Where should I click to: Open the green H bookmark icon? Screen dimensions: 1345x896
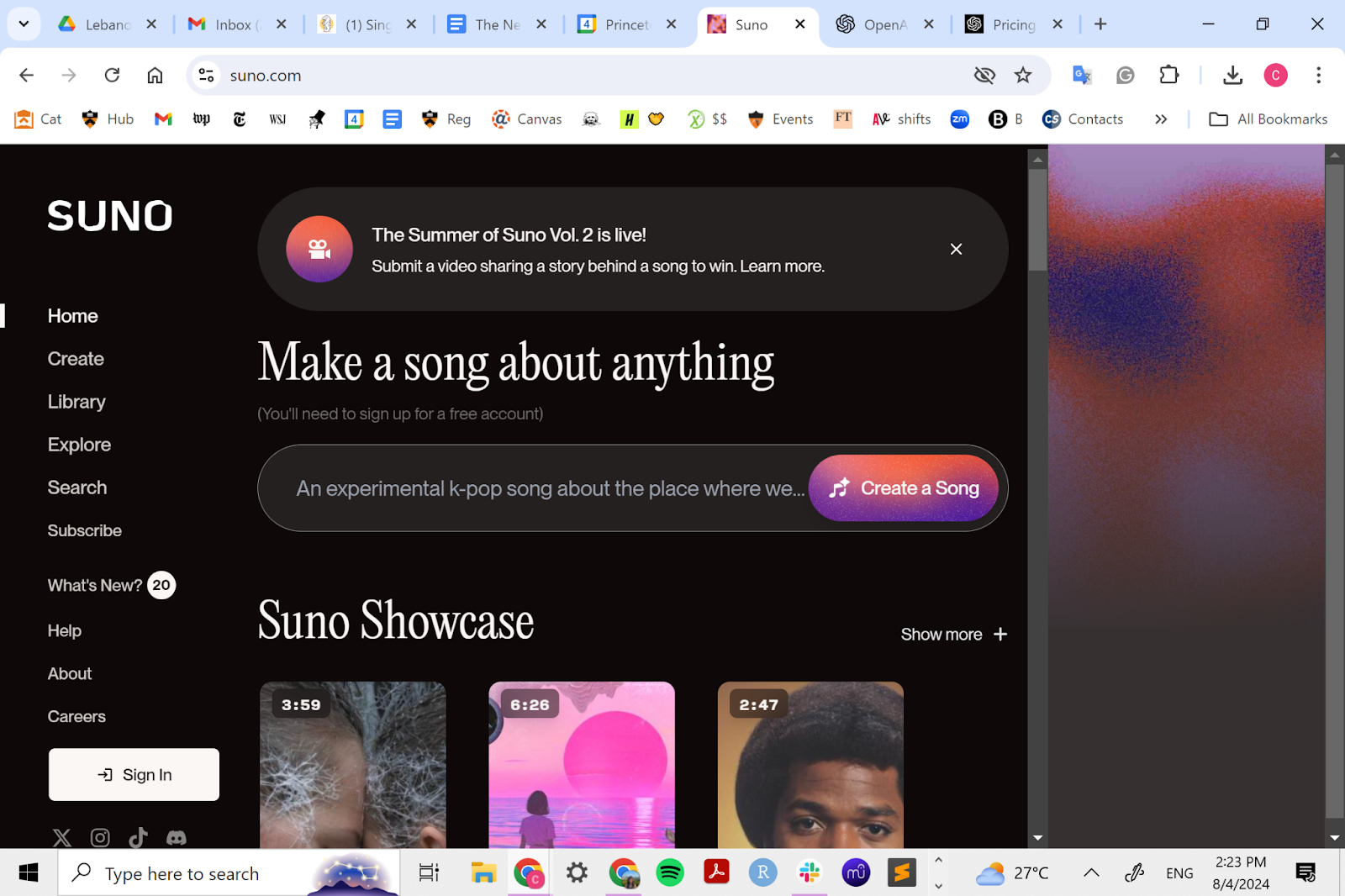pyautogui.click(x=629, y=119)
